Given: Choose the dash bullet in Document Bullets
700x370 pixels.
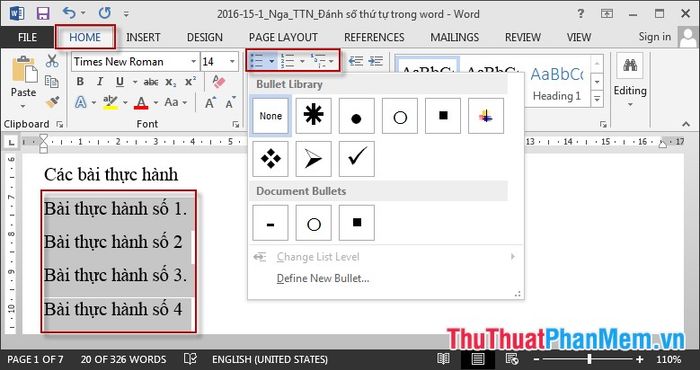Looking at the screenshot, I should [x=270, y=223].
